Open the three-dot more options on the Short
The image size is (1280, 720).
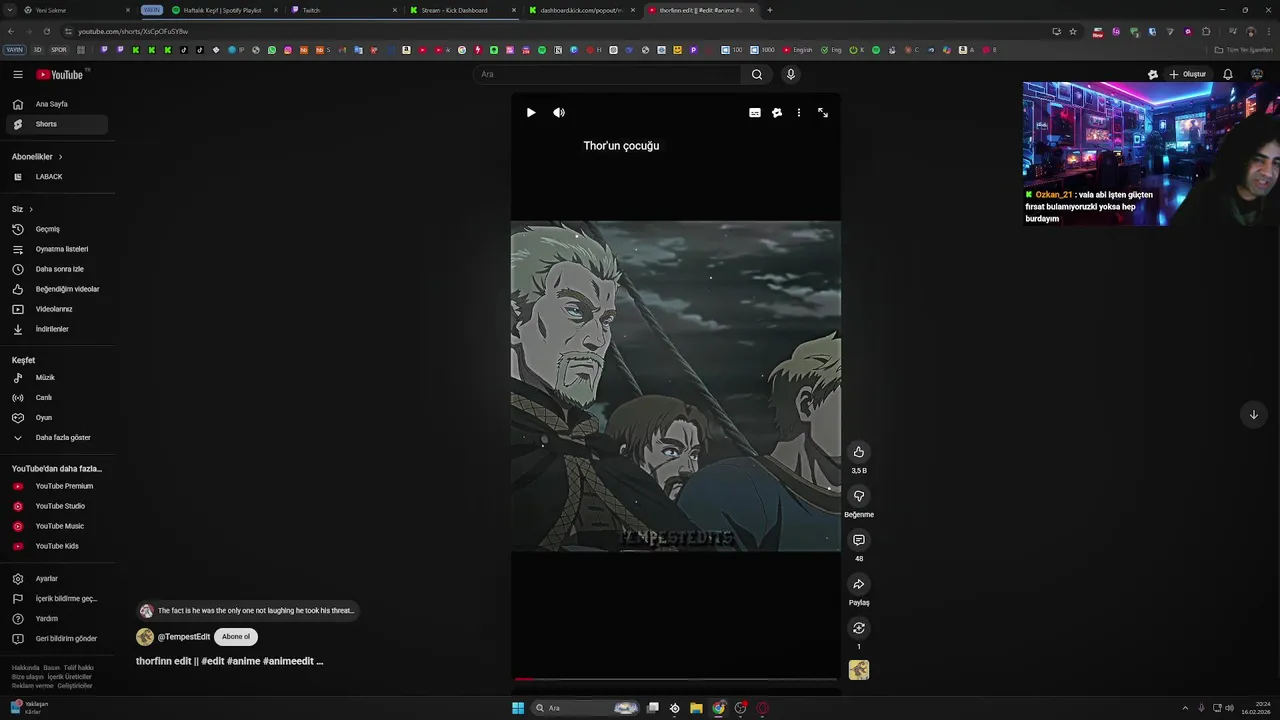pos(798,113)
